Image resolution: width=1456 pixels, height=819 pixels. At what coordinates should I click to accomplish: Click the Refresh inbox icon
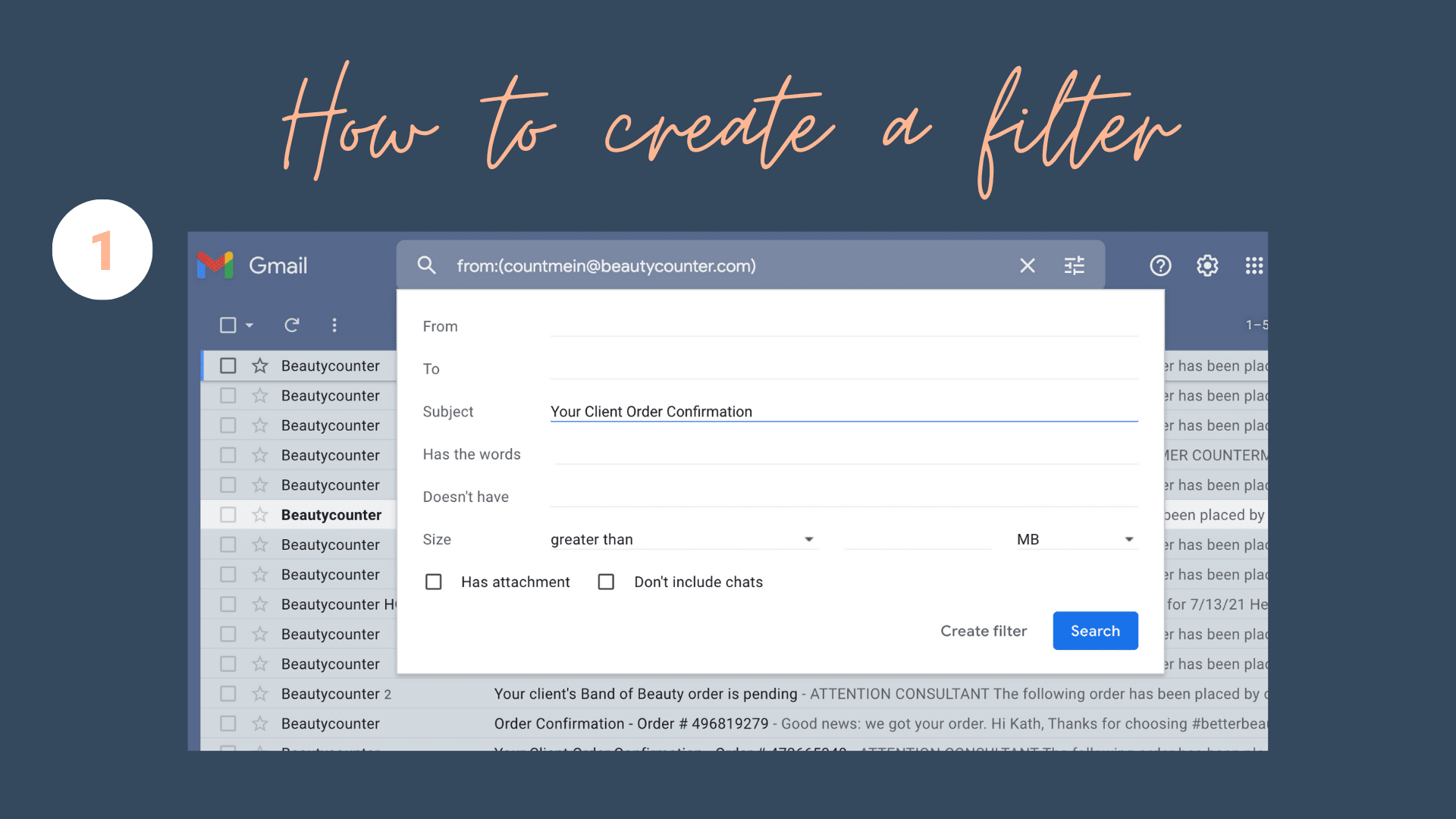pyautogui.click(x=292, y=325)
